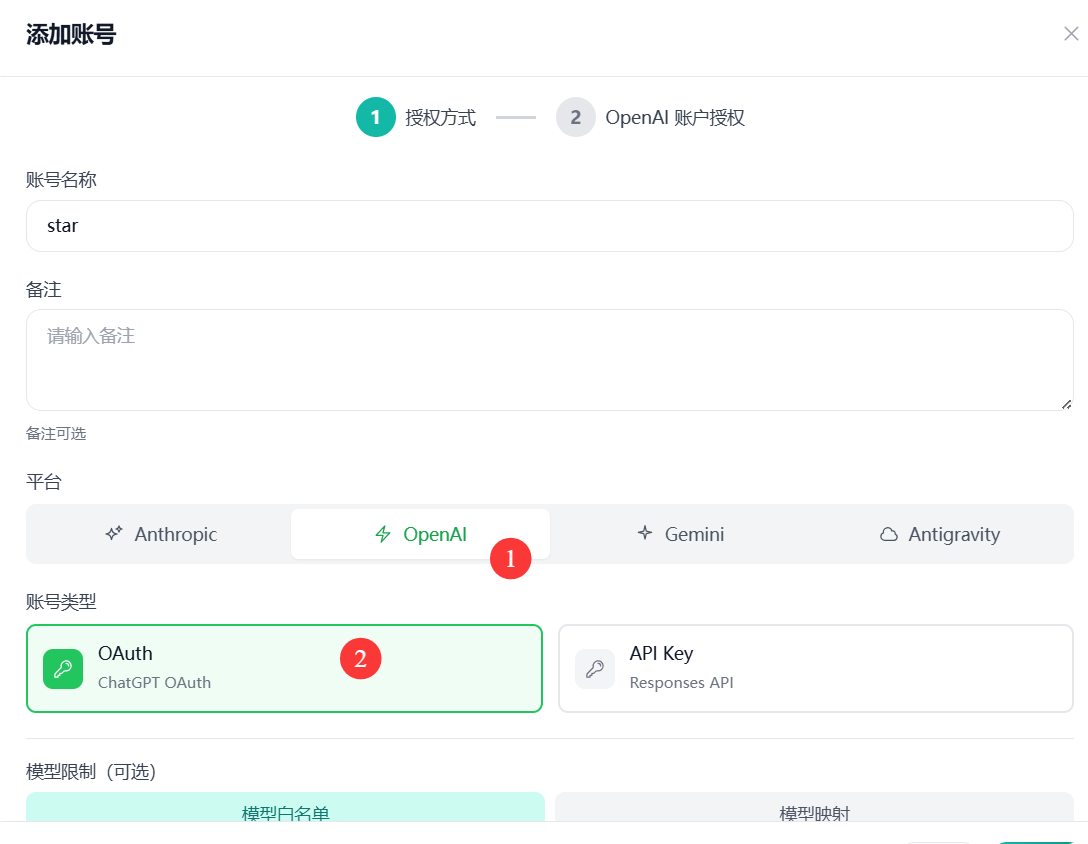Open the 模型白名单 tab
1088x844 pixels.
285,807
